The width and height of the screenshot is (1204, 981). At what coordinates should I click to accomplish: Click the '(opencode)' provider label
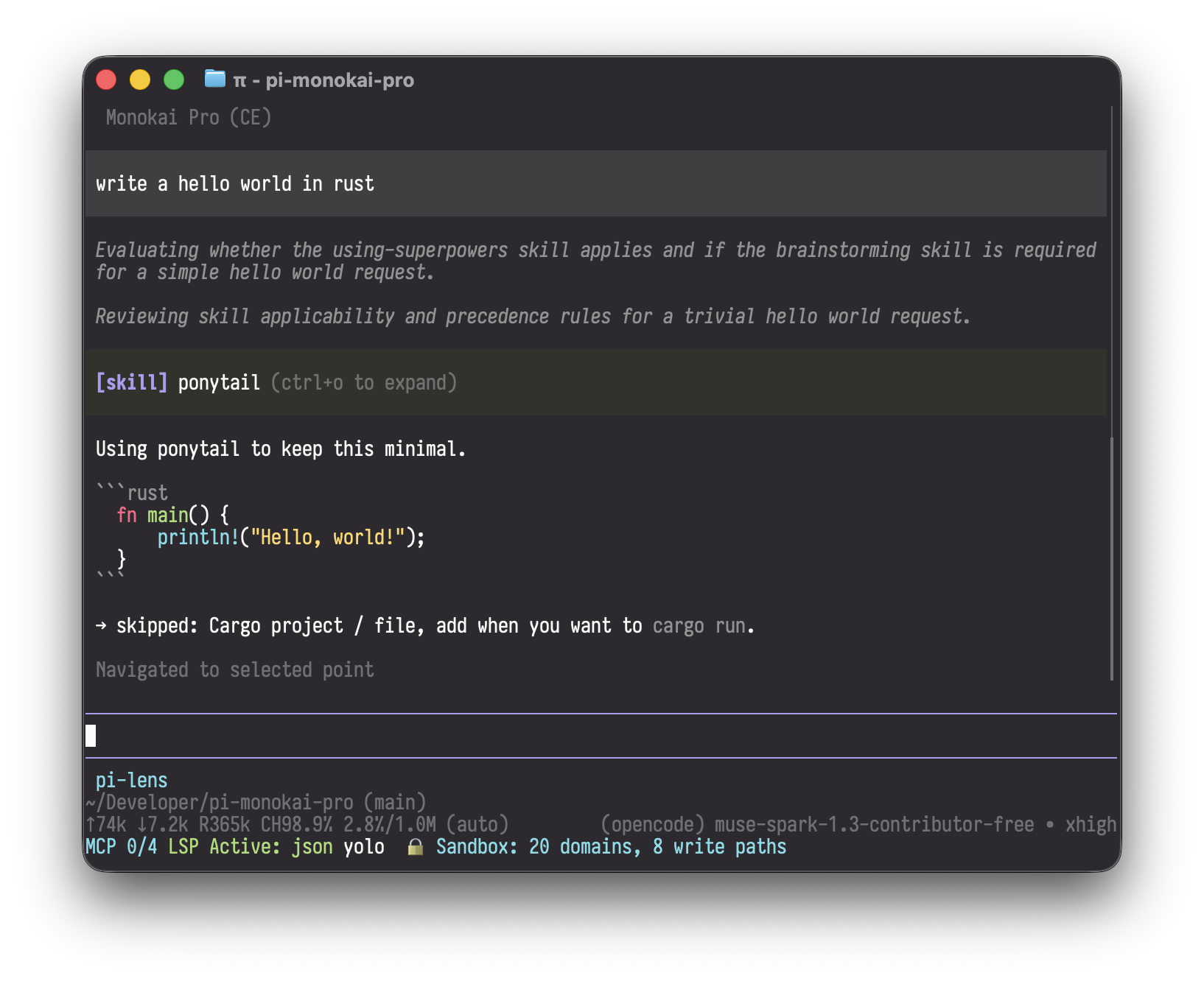(x=653, y=824)
